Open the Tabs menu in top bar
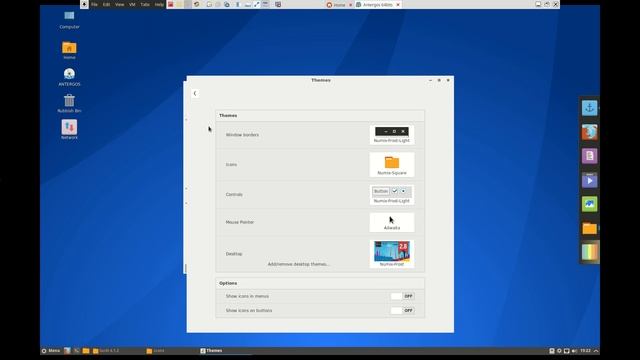The height and width of the screenshot is (360, 640). pyautogui.click(x=145, y=4)
